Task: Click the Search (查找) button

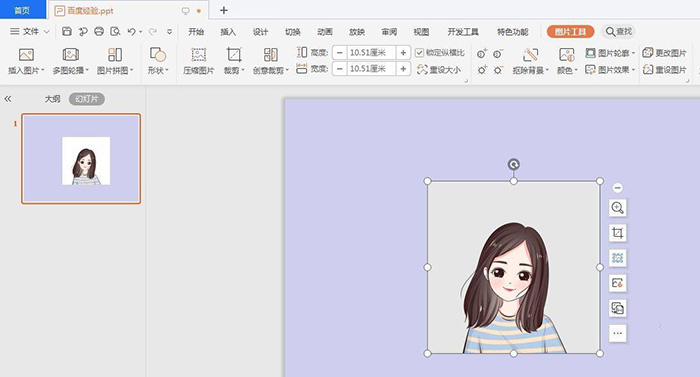Action: tap(618, 32)
